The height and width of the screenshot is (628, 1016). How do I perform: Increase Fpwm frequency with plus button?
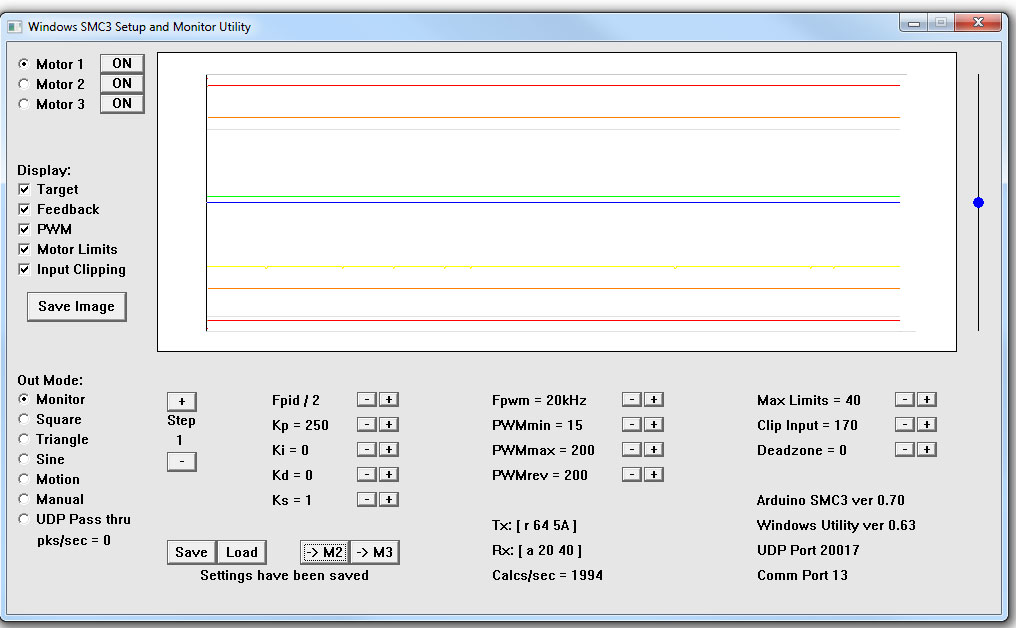[654, 400]
